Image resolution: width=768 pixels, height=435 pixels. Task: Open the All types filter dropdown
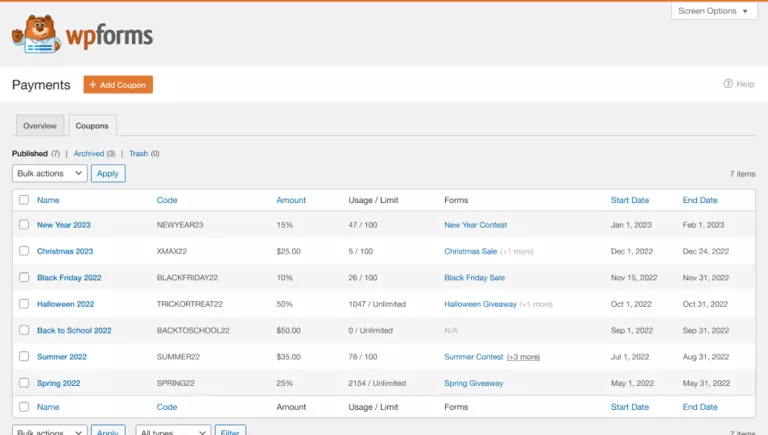tap(172, 431)
